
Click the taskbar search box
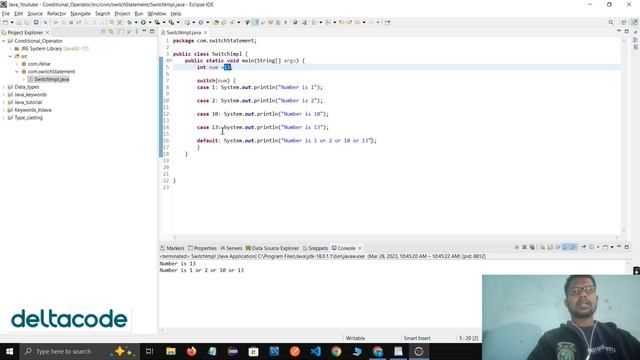click(80, 351)
